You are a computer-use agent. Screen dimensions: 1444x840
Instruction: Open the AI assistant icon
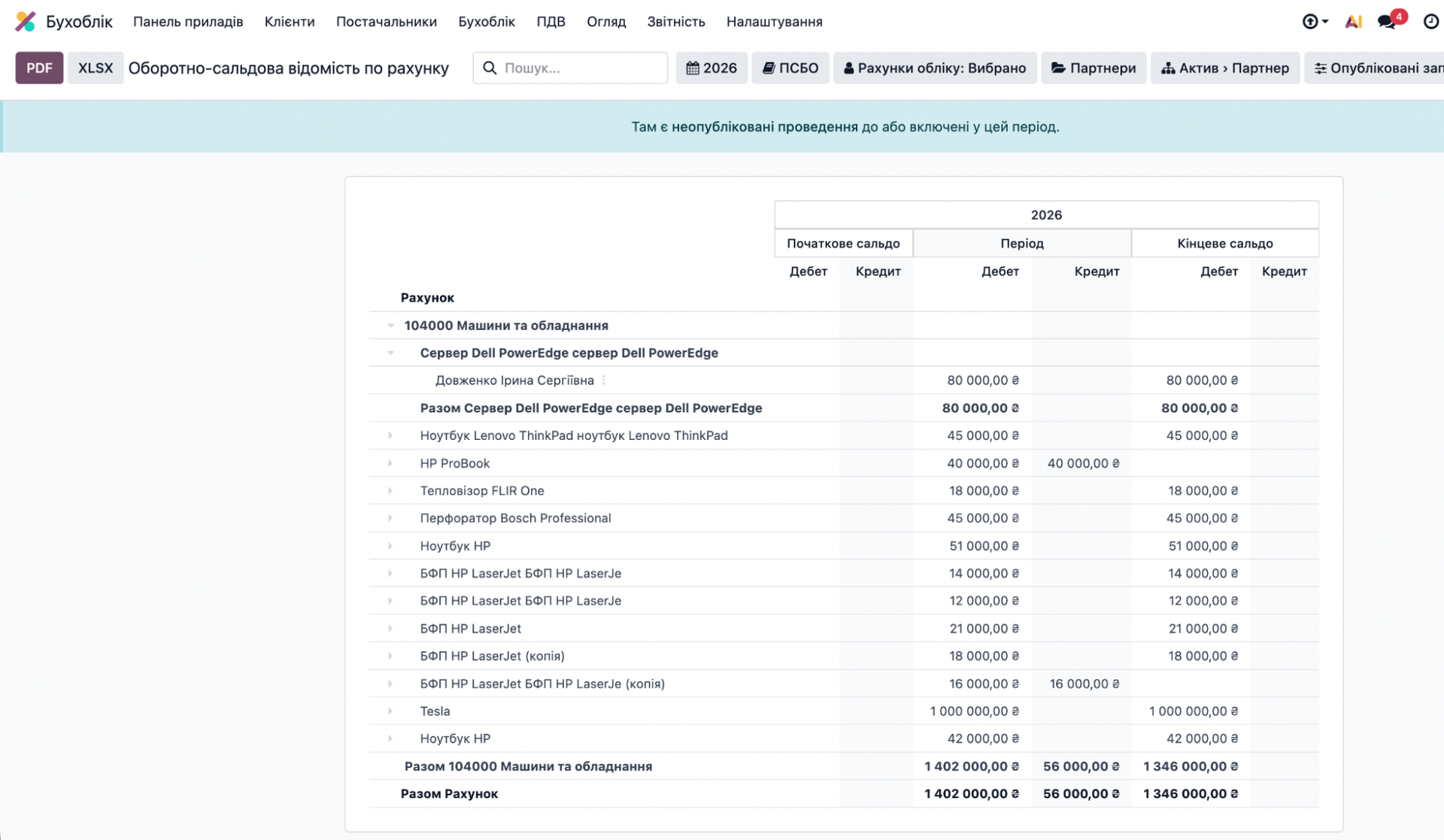[1353, 22]
